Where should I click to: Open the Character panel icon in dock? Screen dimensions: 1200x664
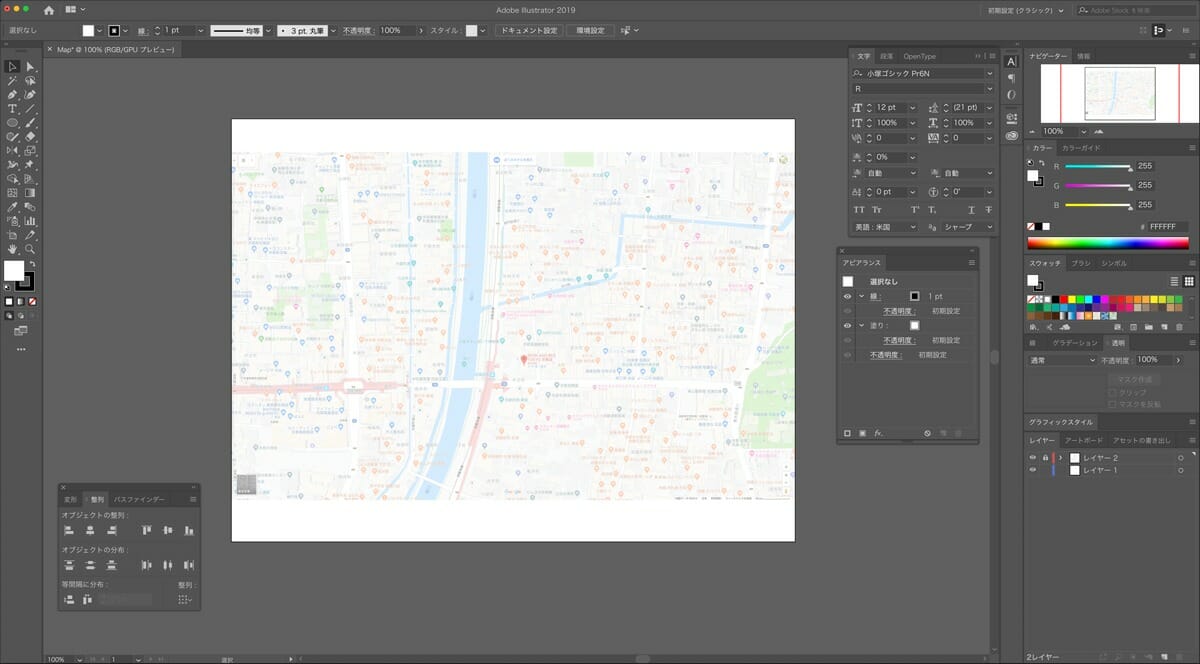tap(1011, 61)
